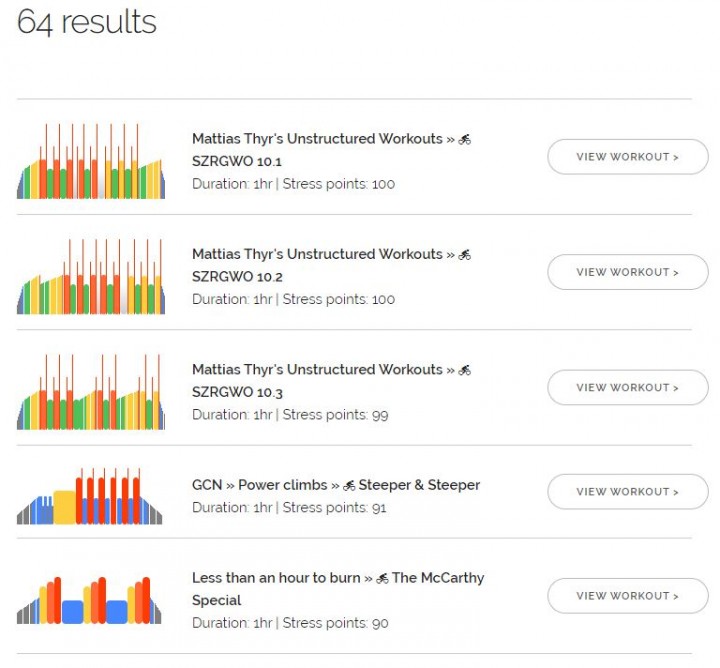Open SZRGWO 10.2 workout profile chart
The width and height of the screenshot is (720, 668).
click(x=91, y=276)
